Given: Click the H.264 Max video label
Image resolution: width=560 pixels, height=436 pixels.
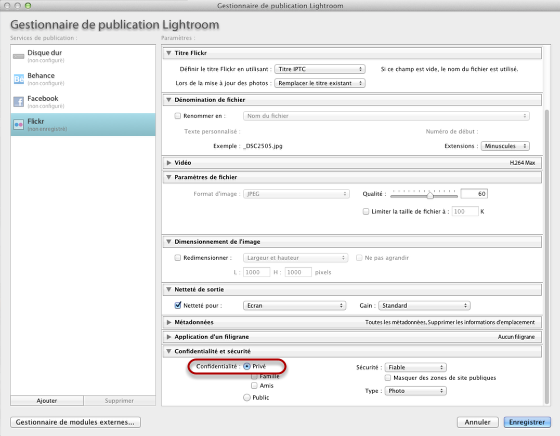Looking at the screenshot, I should pyautogui.click(x=522, y=162).
